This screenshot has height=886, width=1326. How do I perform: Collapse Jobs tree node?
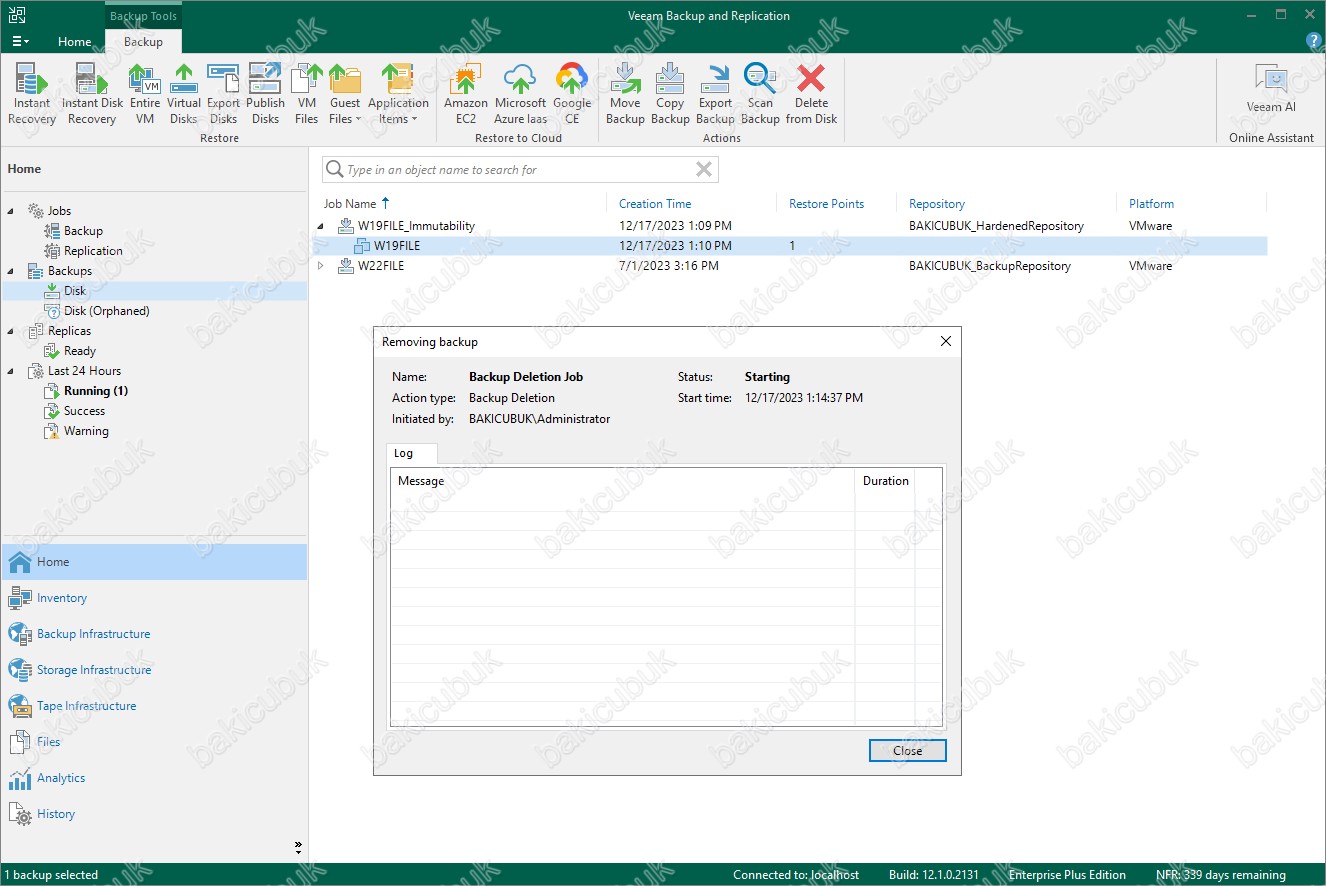[x=12, y=211]
